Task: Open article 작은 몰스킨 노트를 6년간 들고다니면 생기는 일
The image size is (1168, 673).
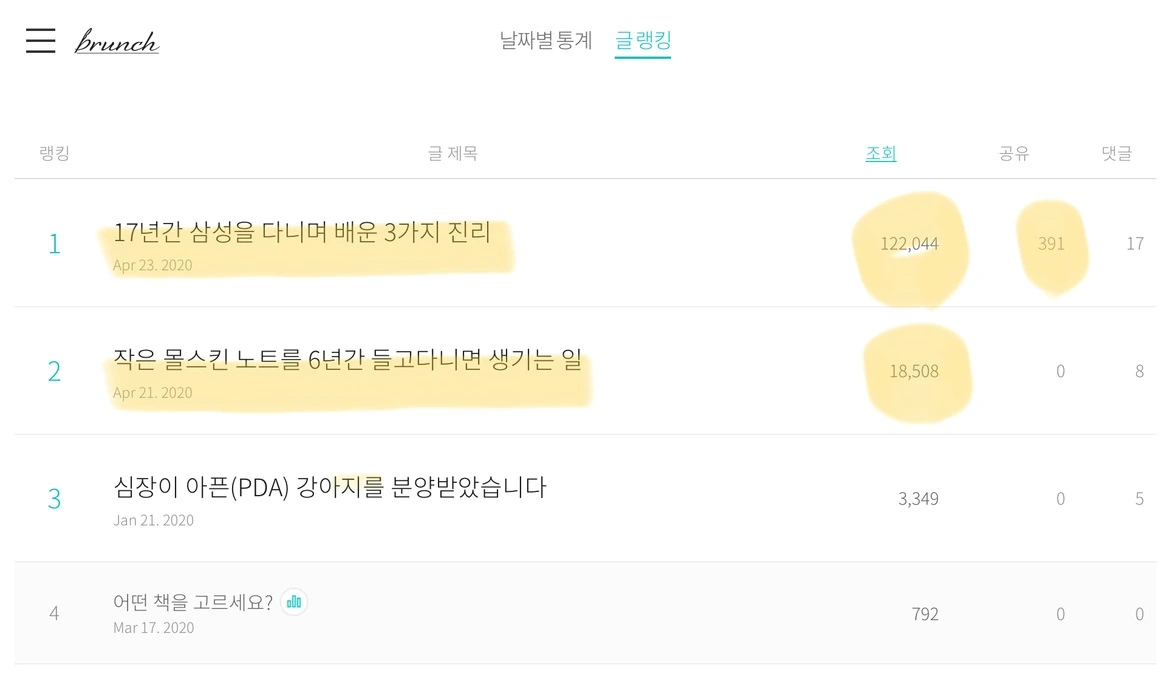Action: point(347,361)
